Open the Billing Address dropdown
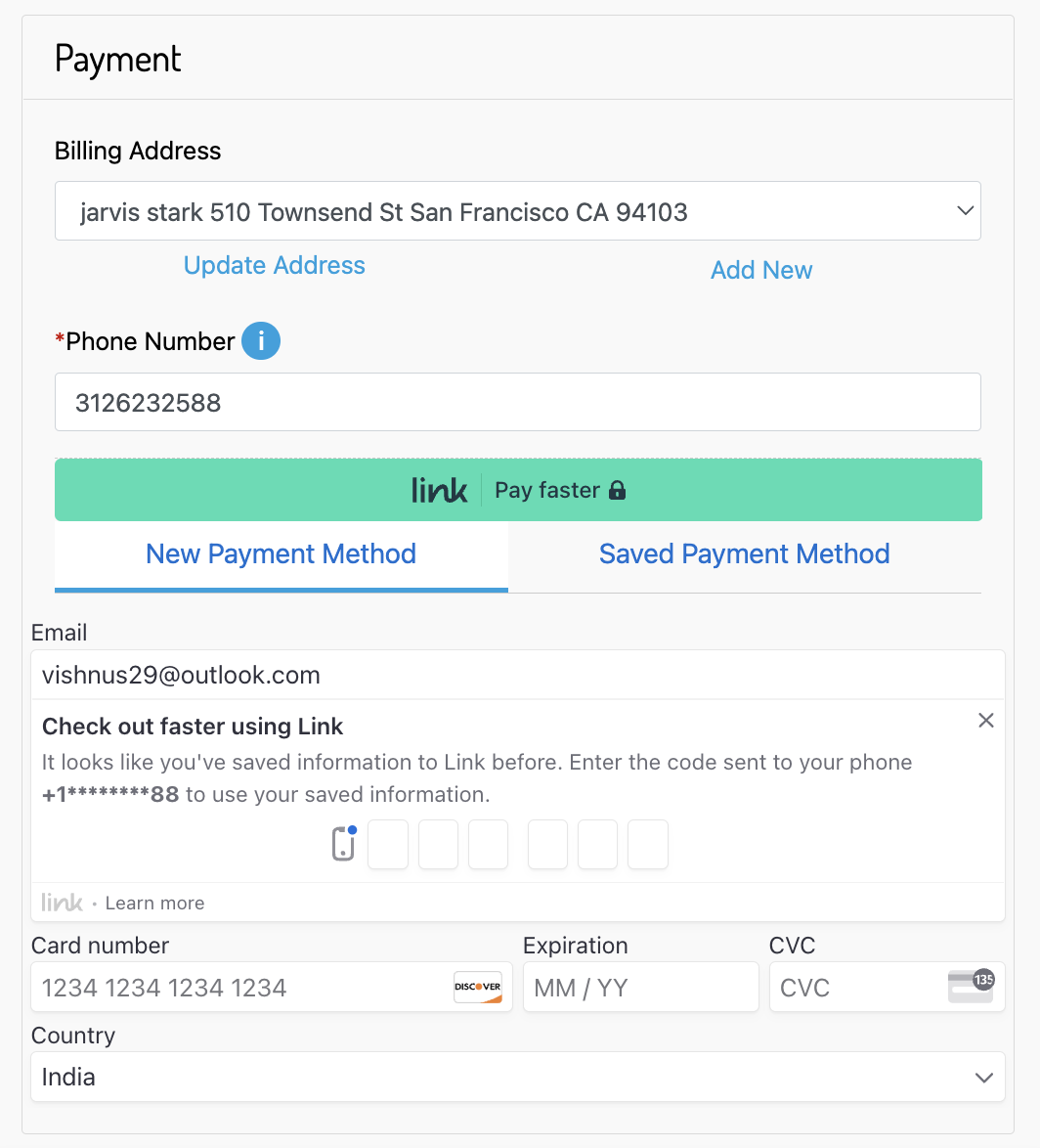The height and width of the screenshot is (1148, 1040). click(x=517, y=211)
